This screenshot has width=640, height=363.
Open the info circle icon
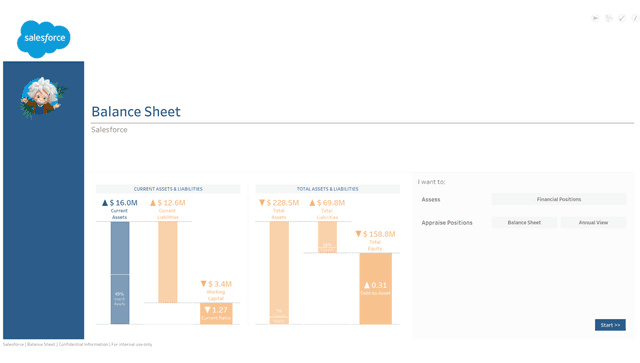point(635,18)
